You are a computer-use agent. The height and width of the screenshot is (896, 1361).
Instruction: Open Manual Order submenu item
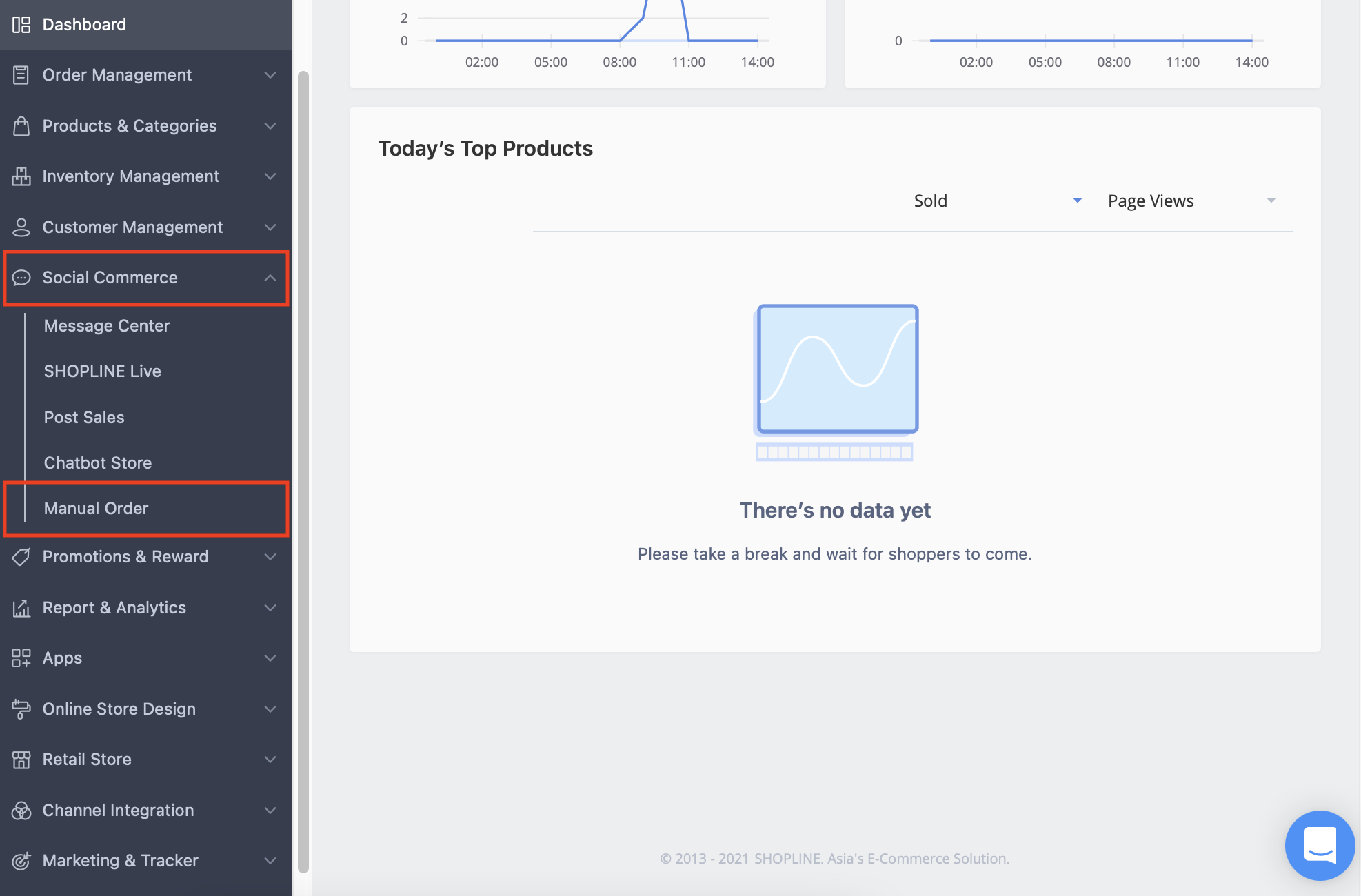pyautogui.click(x=97, y=509)
